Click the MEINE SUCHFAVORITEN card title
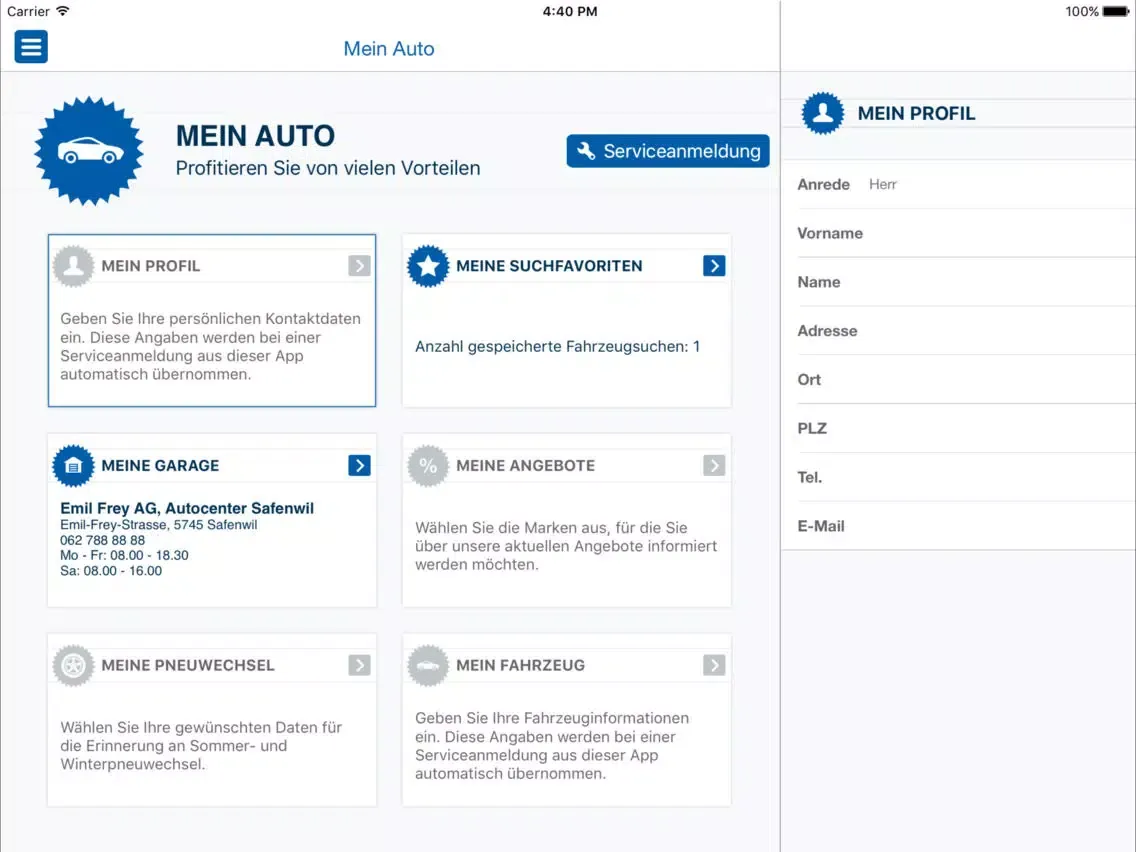Image resolution: width=1136 pixels, height=852 pixels. pyautogui.click(x=549, y=266)
